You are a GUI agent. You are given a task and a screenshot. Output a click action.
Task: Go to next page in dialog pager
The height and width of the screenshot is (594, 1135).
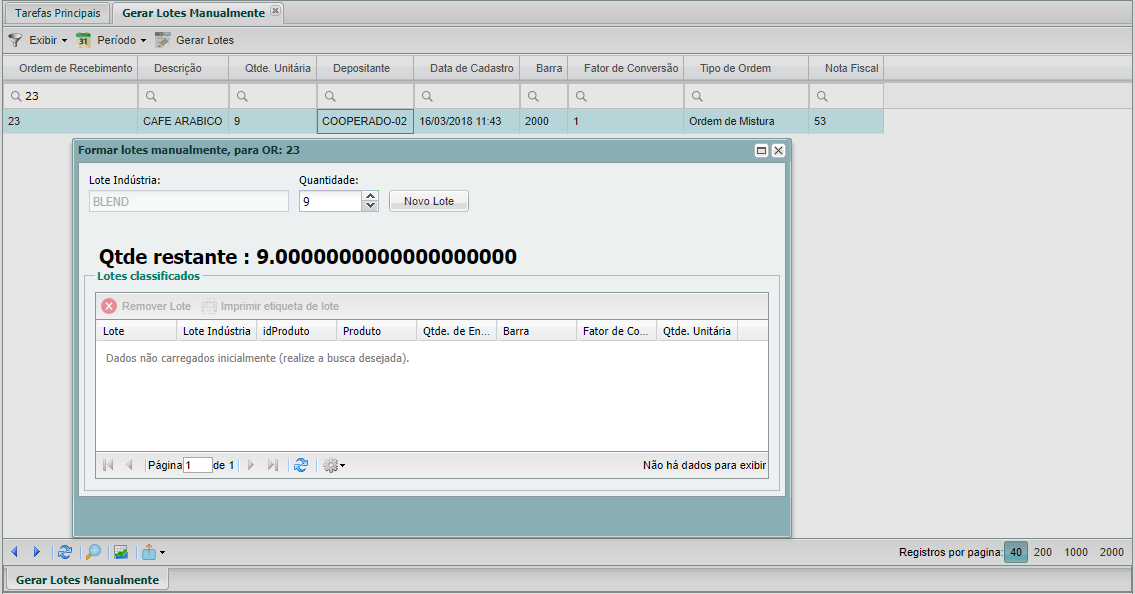pos(251,465)
